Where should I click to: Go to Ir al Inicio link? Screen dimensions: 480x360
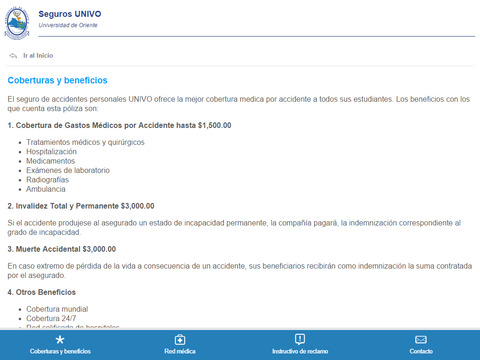[38, 56]
